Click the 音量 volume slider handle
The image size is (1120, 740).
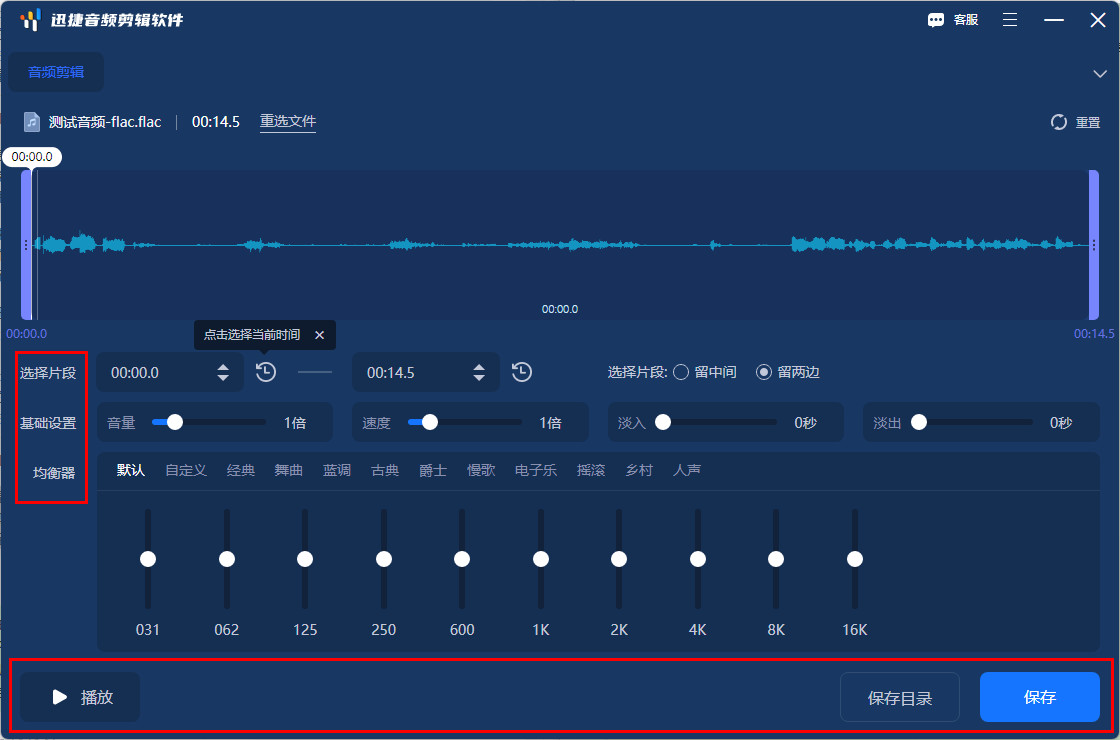(x=174, y=422)
